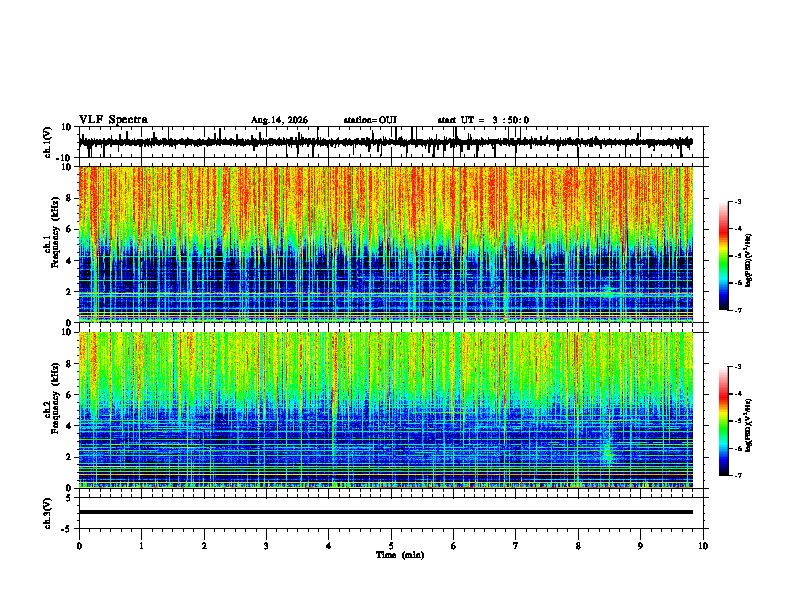
Task: Click the time axis tick label "10"
Action: click(703, 546)
